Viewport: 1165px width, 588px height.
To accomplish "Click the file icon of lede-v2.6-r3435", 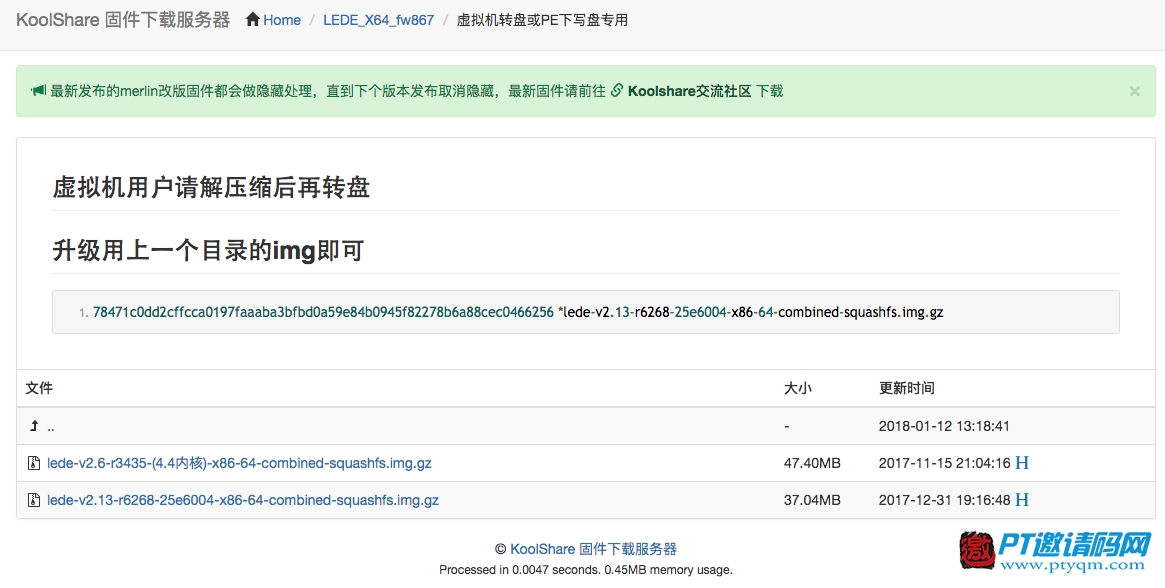I will 33,463.
